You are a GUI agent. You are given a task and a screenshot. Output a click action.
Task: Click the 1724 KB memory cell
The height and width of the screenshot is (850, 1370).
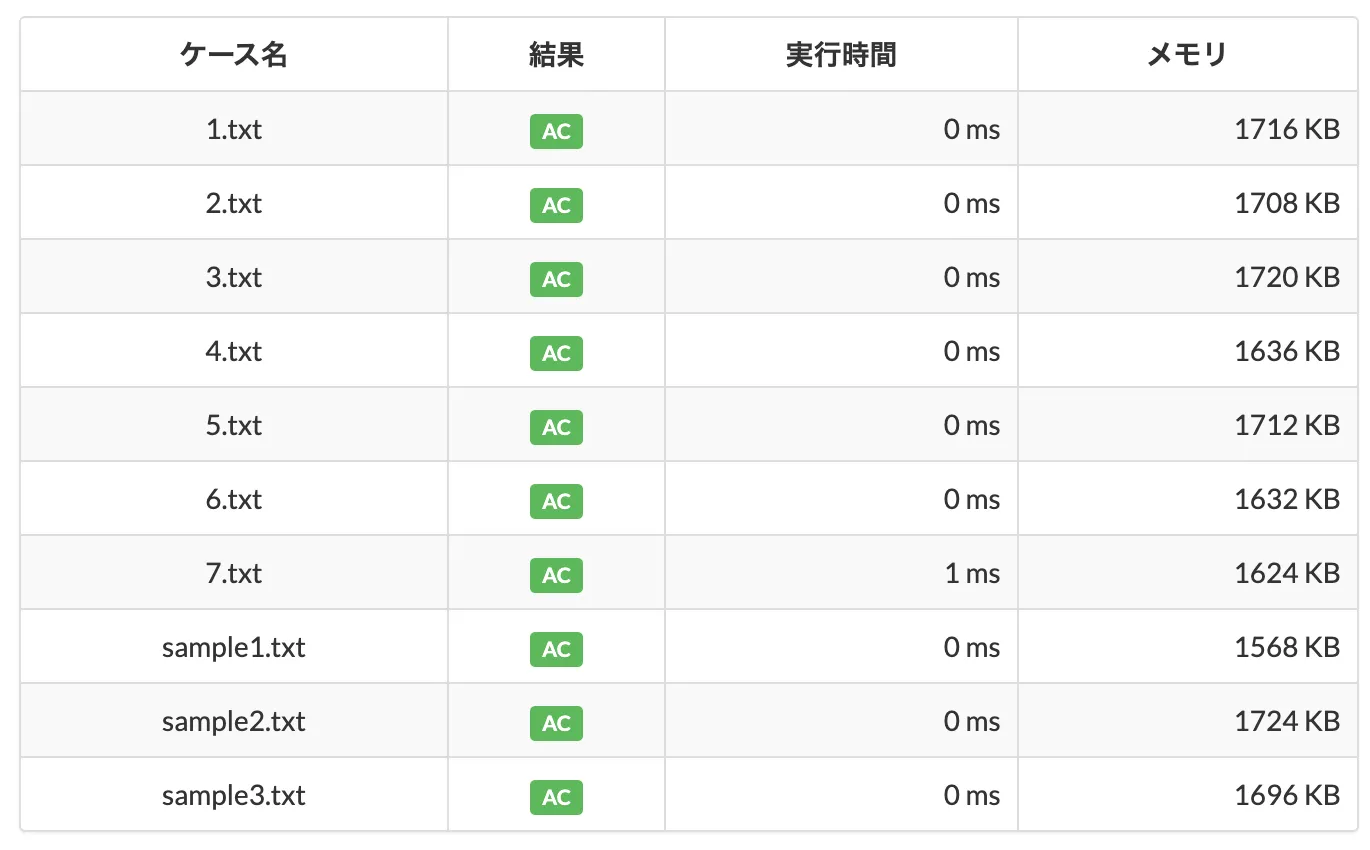1187,721
